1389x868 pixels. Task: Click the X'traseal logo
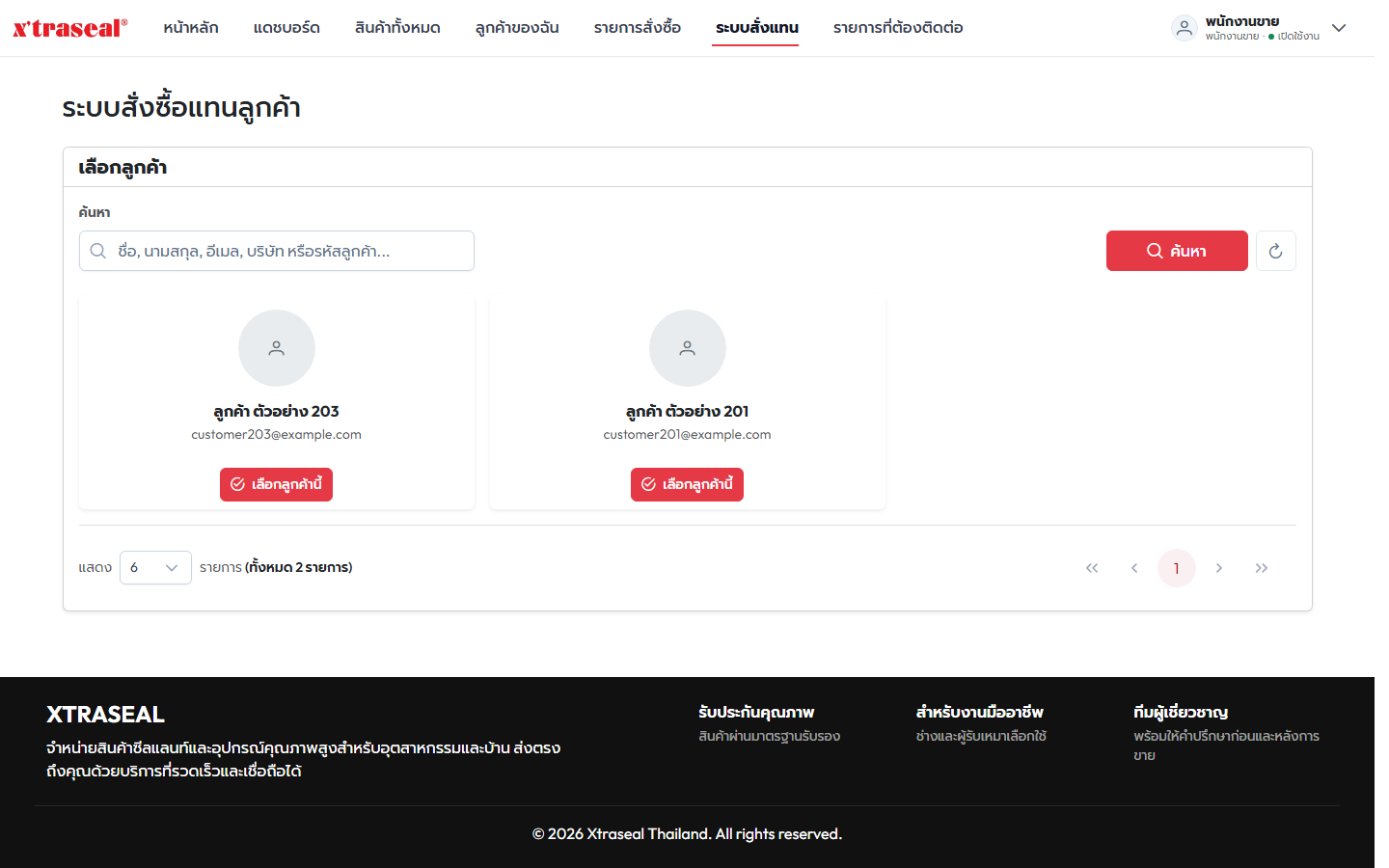point(69,28)
